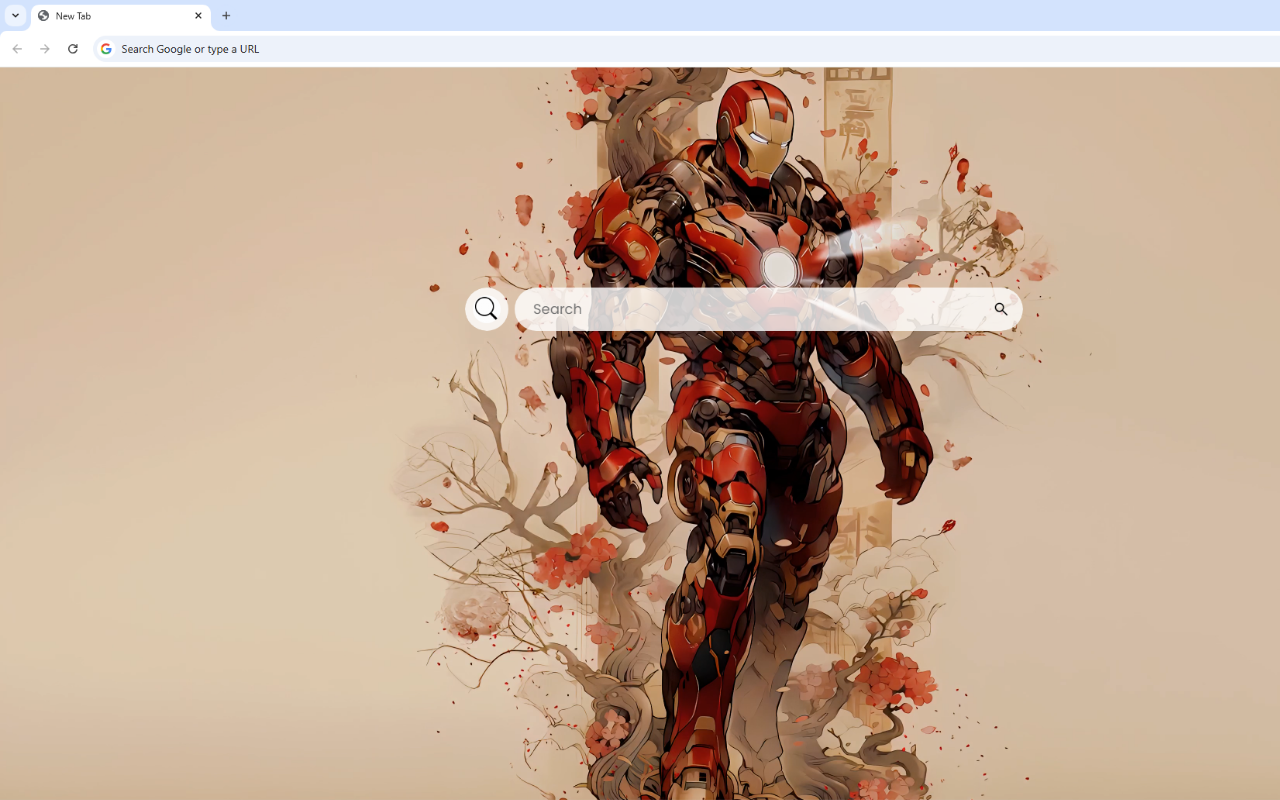Reload the current page
Screen dimensions: 1280x800
point(73,48)
